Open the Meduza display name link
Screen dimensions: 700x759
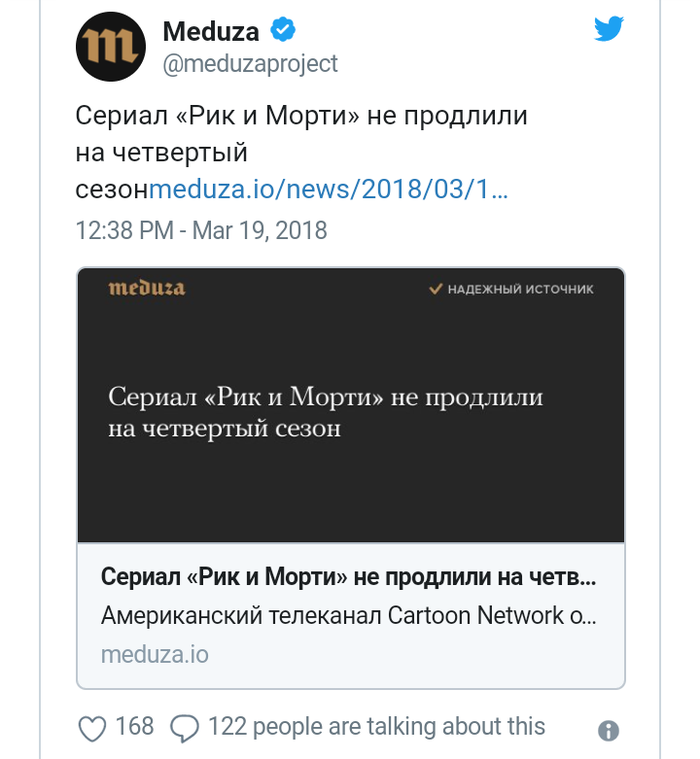211,32
